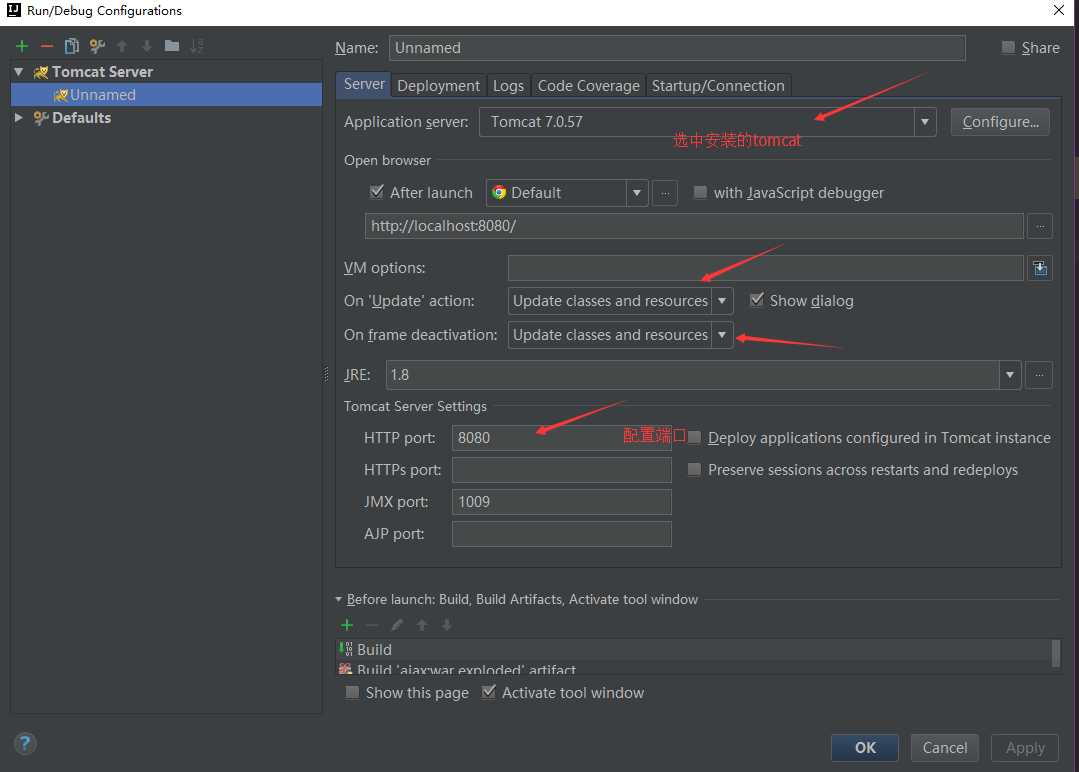The image size is (1079, 772).
Task: Click the Chrome icon in the browser combo
Action: tap(499, 193)
